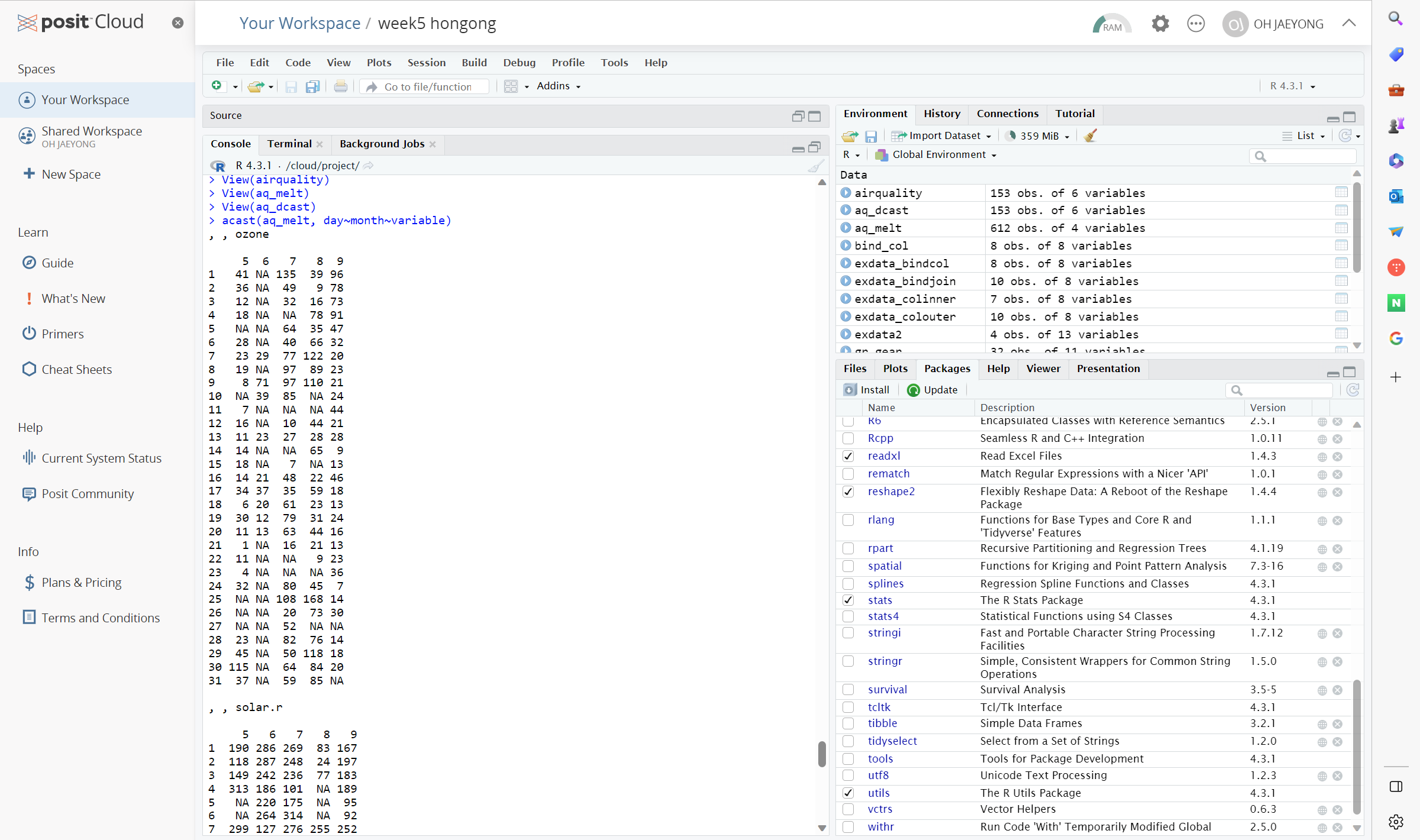This screenshot has width=1420, height=840.
Task: Open the new file plus icon
Action: pyautogui.click(x=217, y=86)
